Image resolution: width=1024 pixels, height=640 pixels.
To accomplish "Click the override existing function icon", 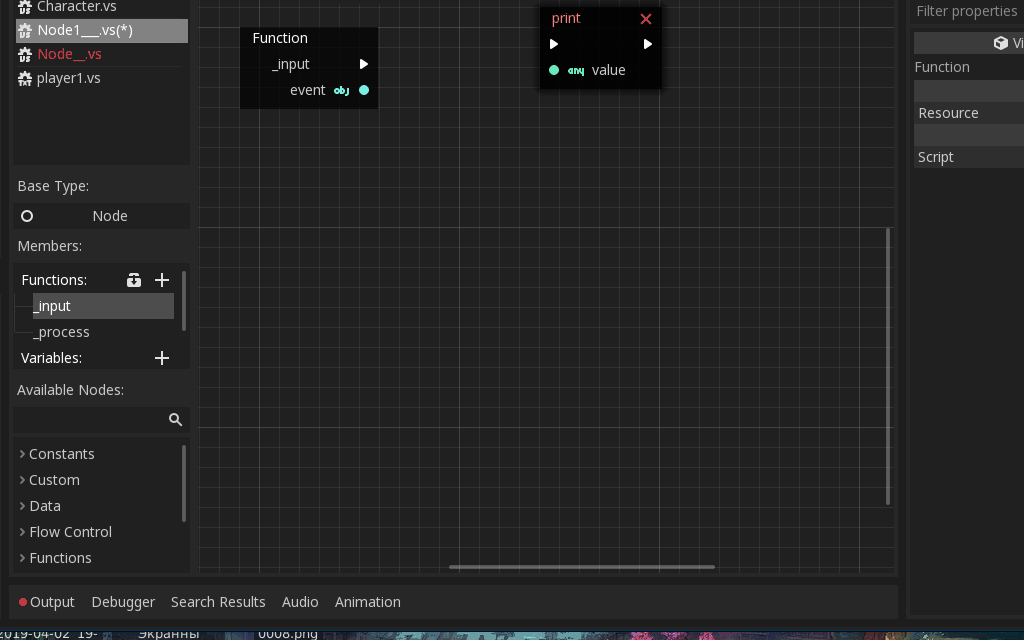I will point(134,280).
